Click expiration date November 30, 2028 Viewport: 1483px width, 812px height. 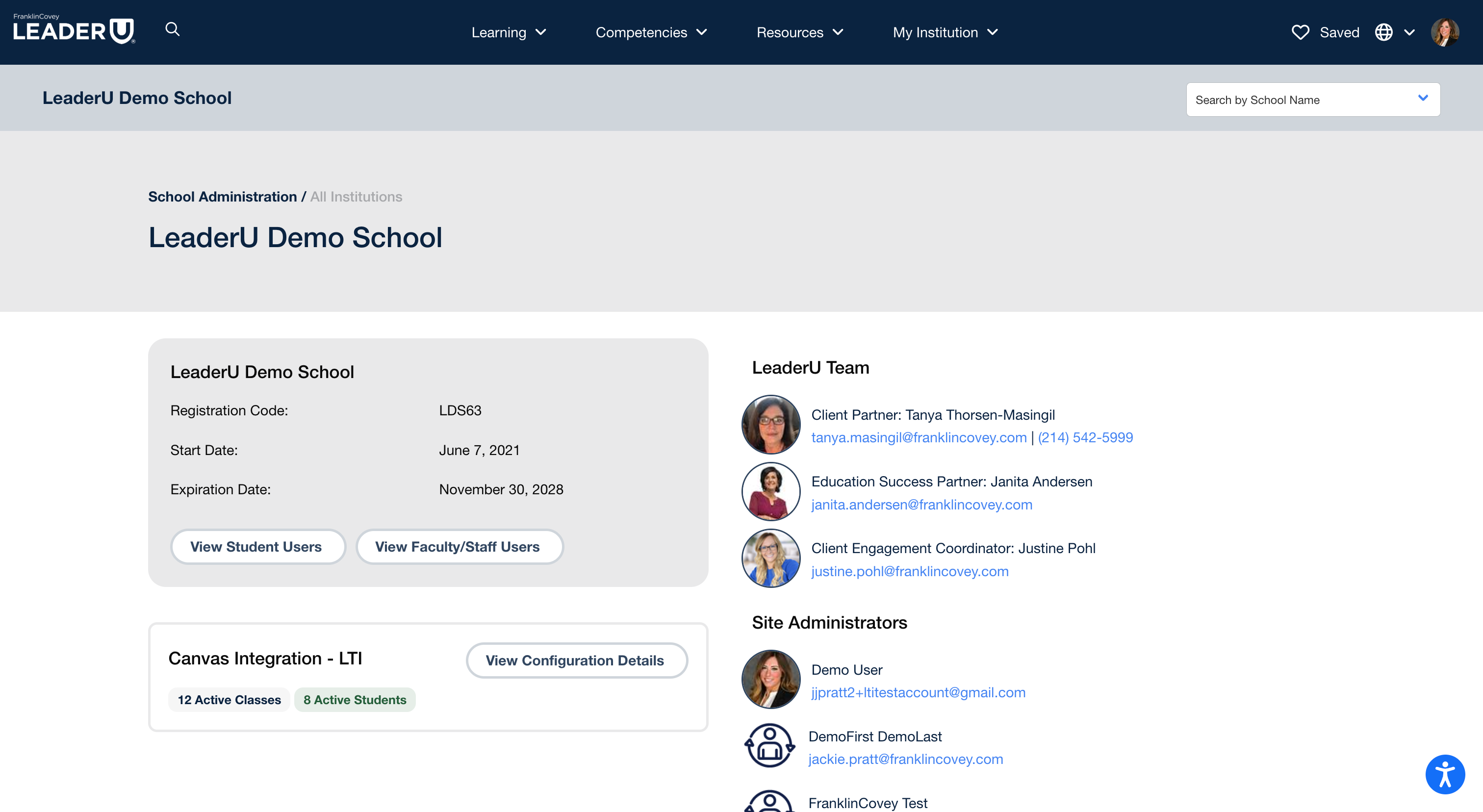tap(501, 489)
